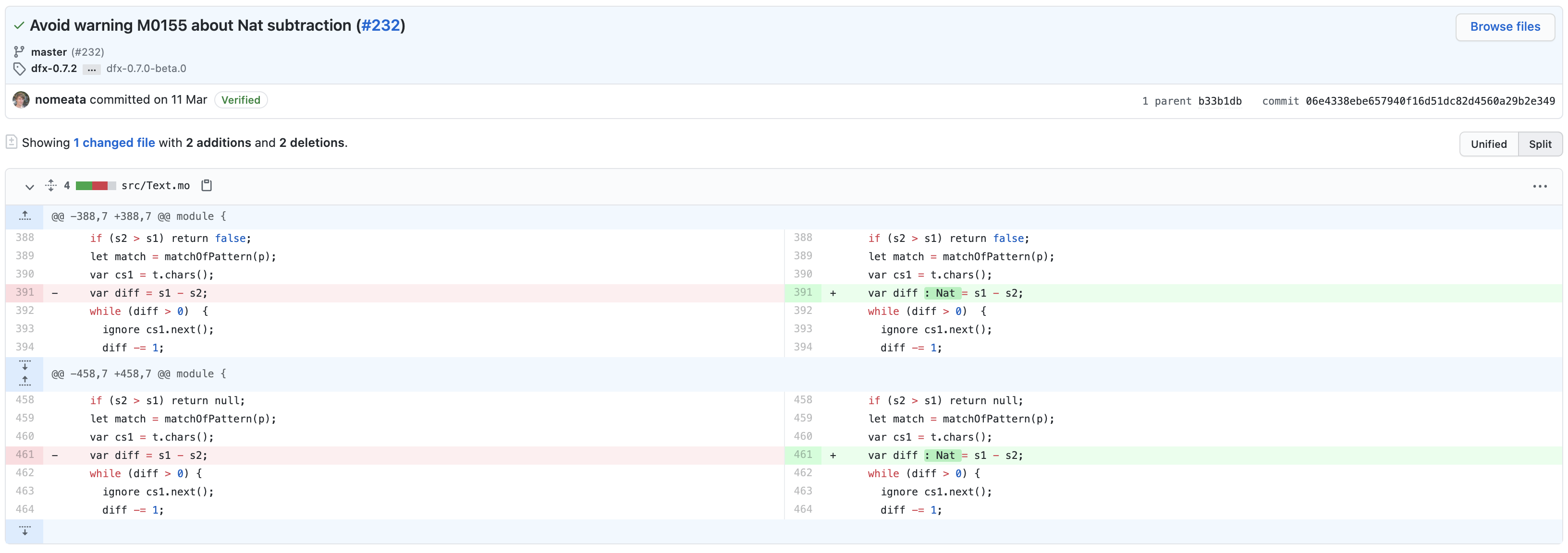The image size is (1568, 553).
Task: Switch to Split diff view
Action: click(x=1539, y=144)
